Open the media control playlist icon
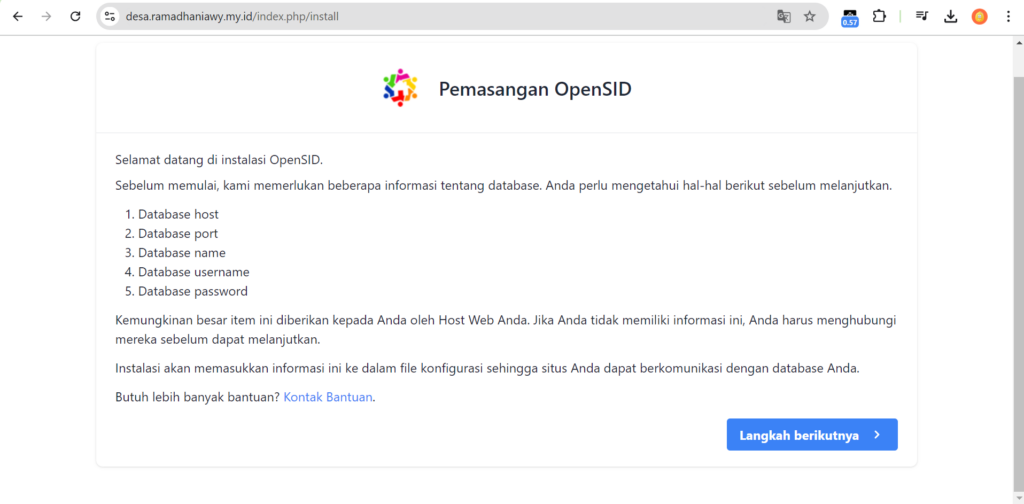The width and height of the screenshot is (1024, 504). tap(922, 16)
